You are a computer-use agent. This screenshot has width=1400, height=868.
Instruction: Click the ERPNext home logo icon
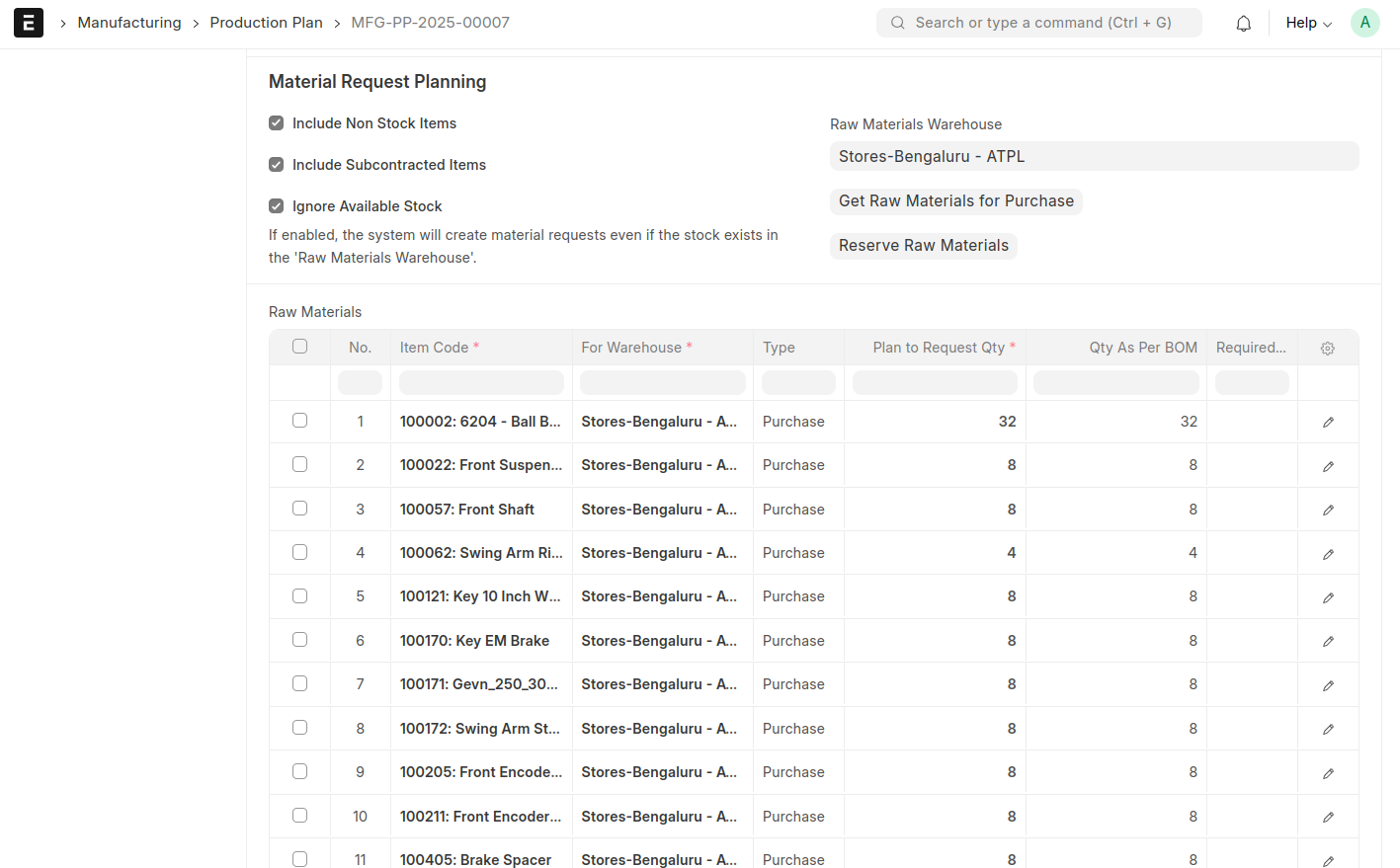point(29,23)
